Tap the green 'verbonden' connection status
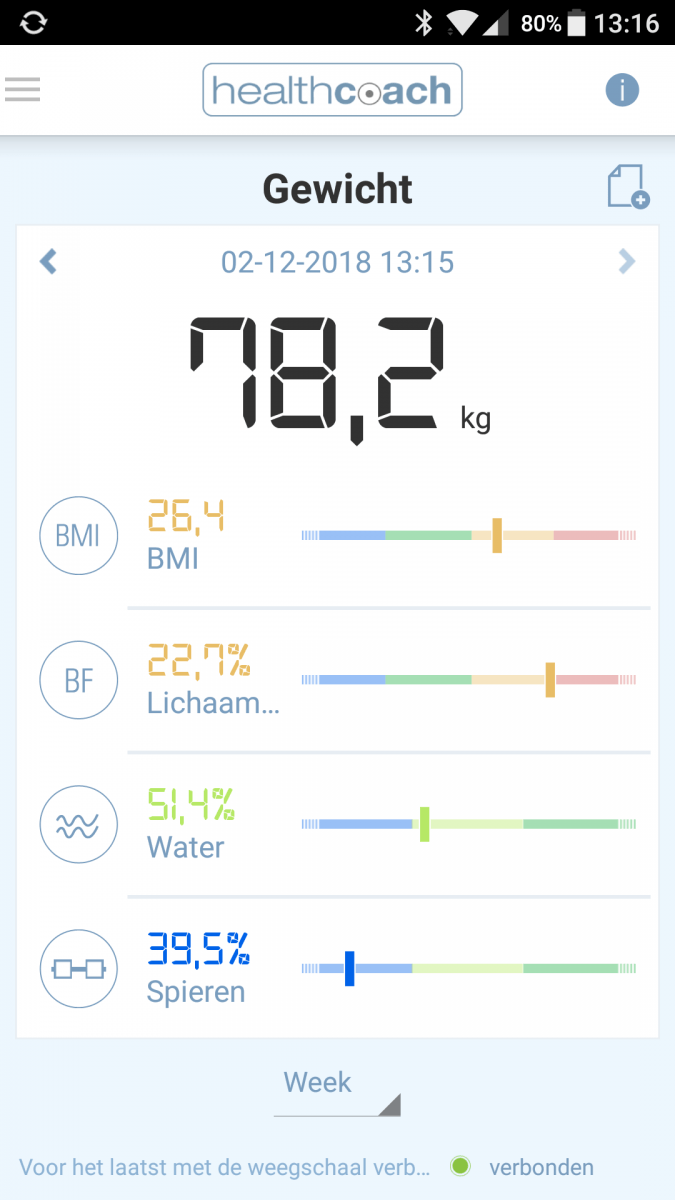Screen dimensions: 675x1200 point(540,1167)
